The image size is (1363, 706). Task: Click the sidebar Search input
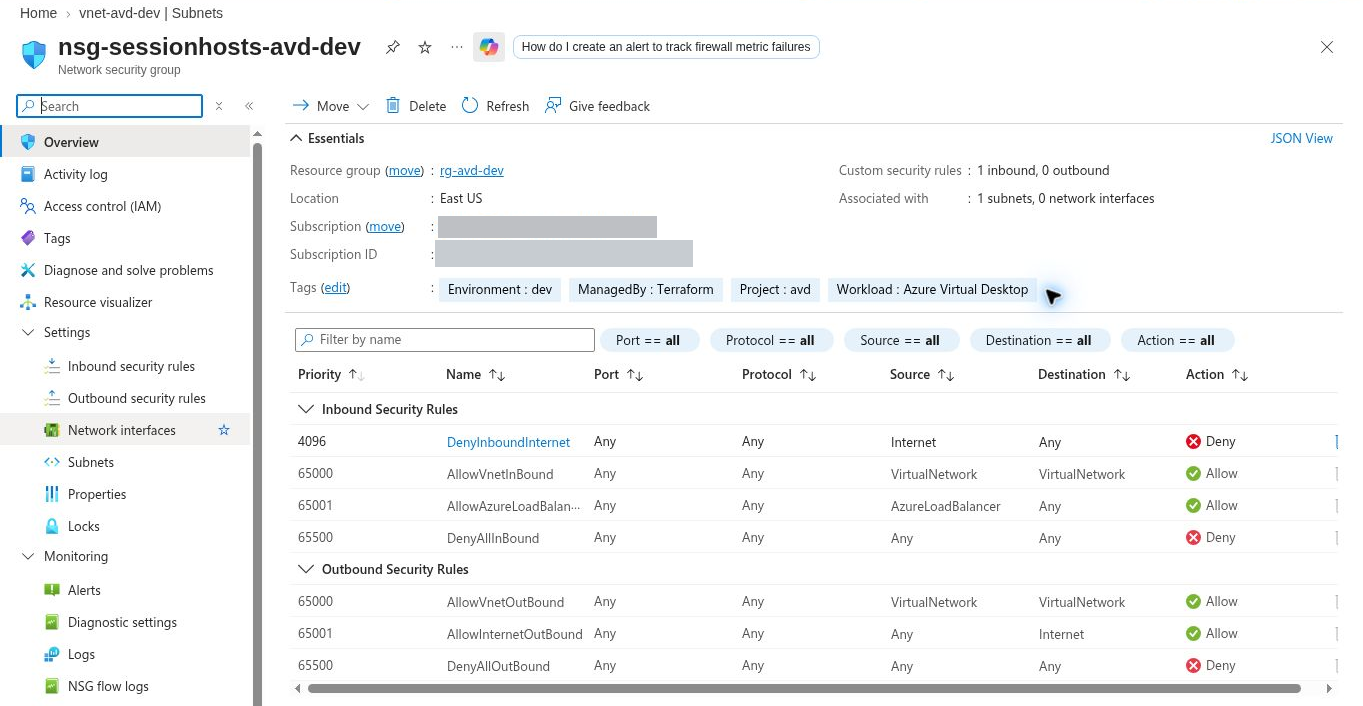point(110,106)
